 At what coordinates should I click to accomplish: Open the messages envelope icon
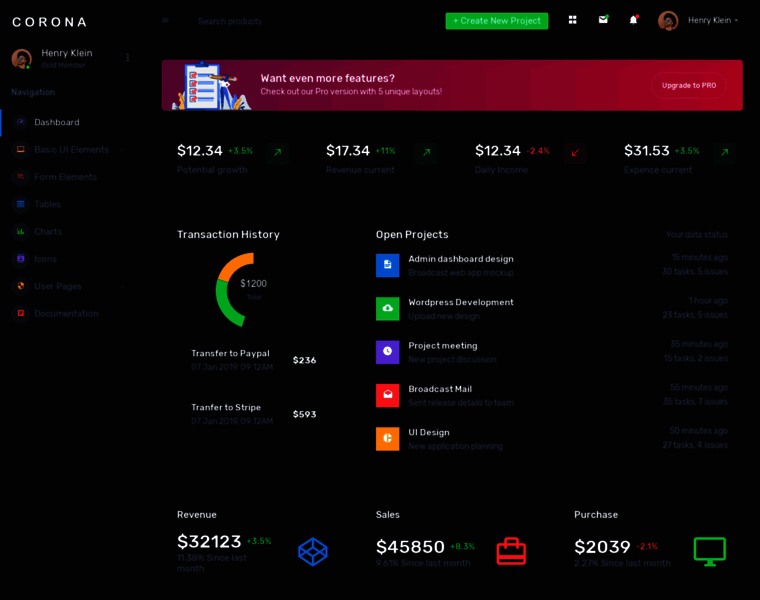tap(603, 20)
